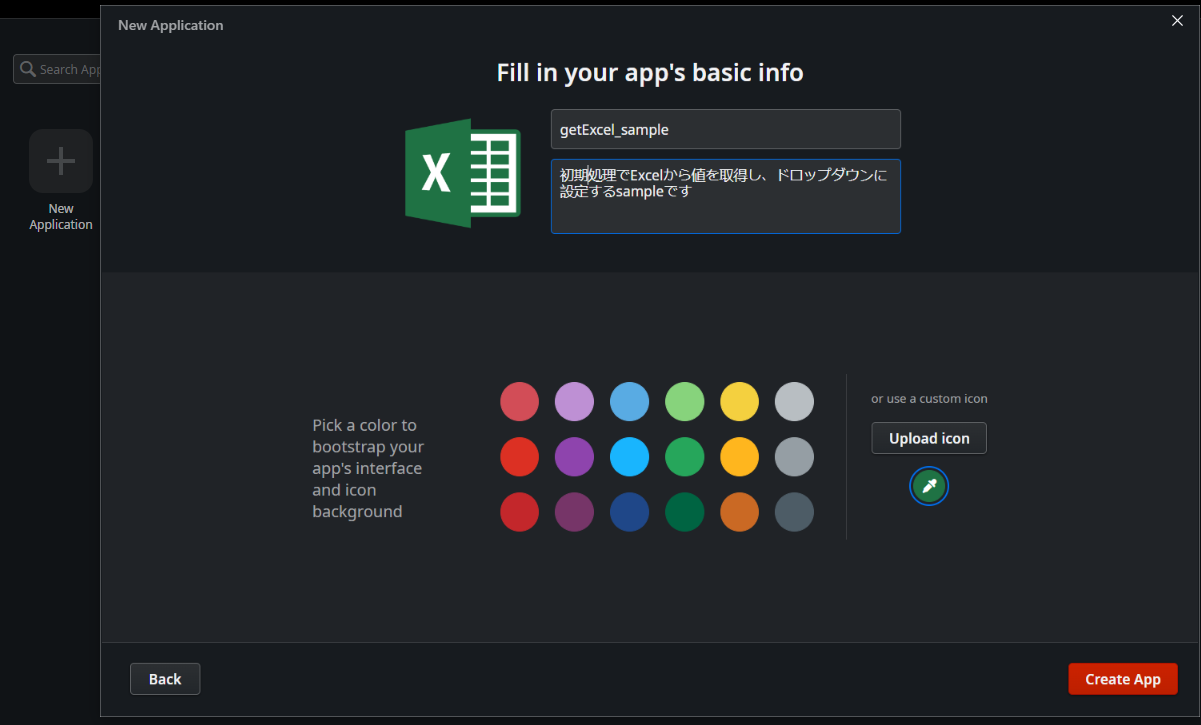Viewport: 1201px width, 725px height.
Task: Pick the light red color swatch
Action: click(520, 402)
